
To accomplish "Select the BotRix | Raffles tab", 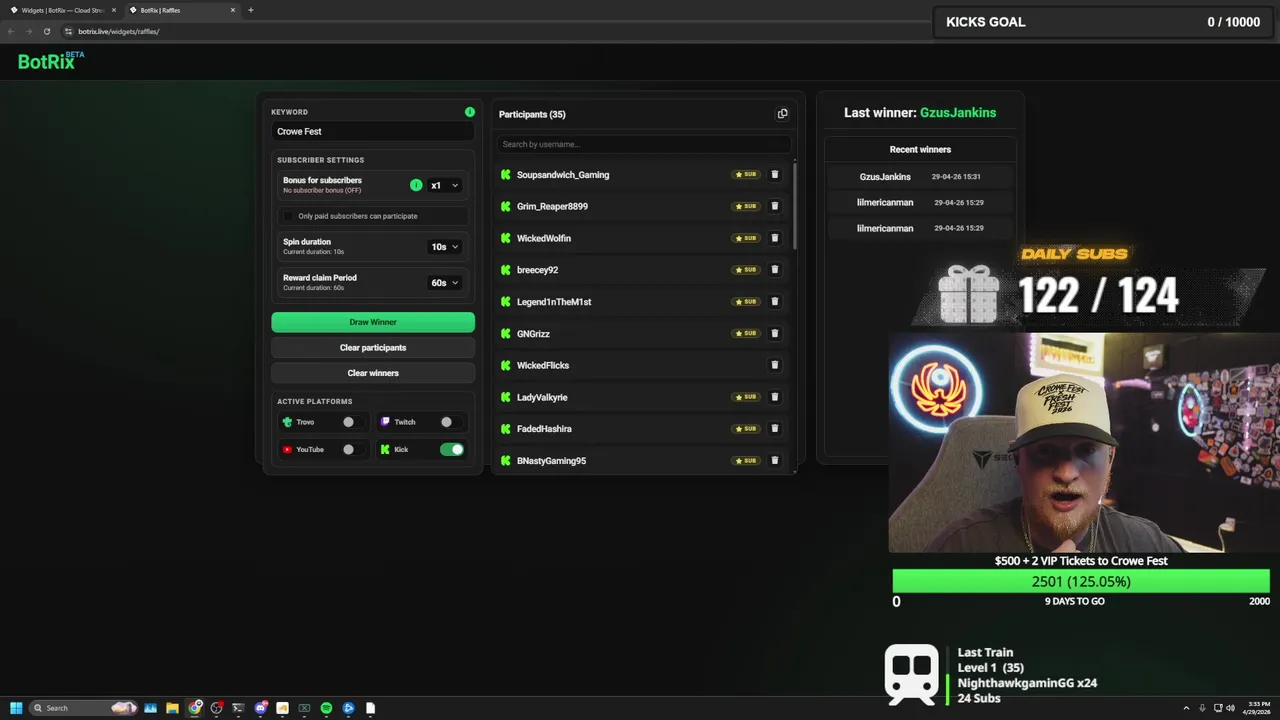I will click(x=181, y=10).
